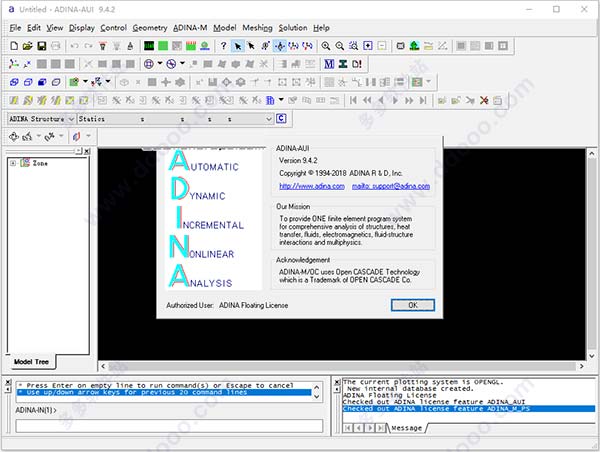This screenshot has width=600, height=452.
Task: Click OK in the About dialog
Action: click(x=413, y=305)
